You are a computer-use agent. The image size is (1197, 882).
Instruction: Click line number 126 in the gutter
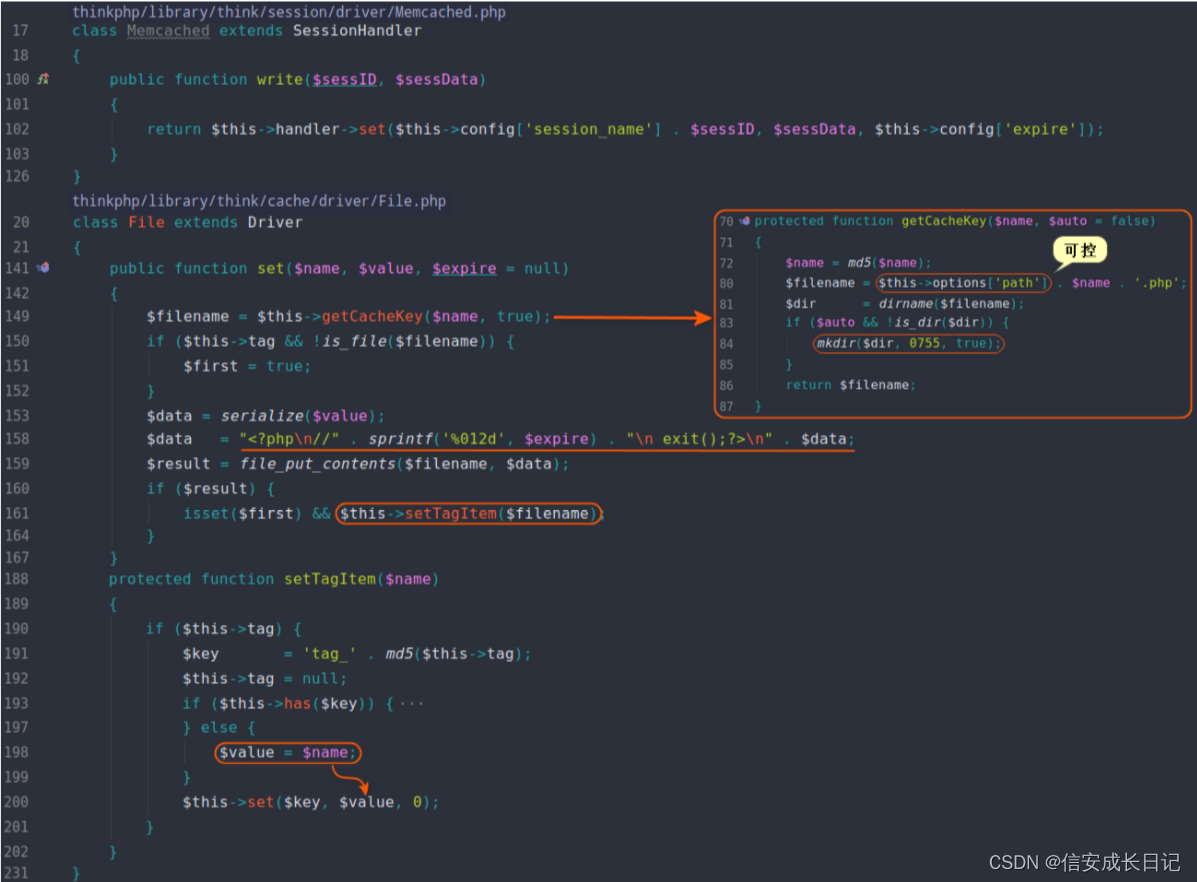point(17,176)
